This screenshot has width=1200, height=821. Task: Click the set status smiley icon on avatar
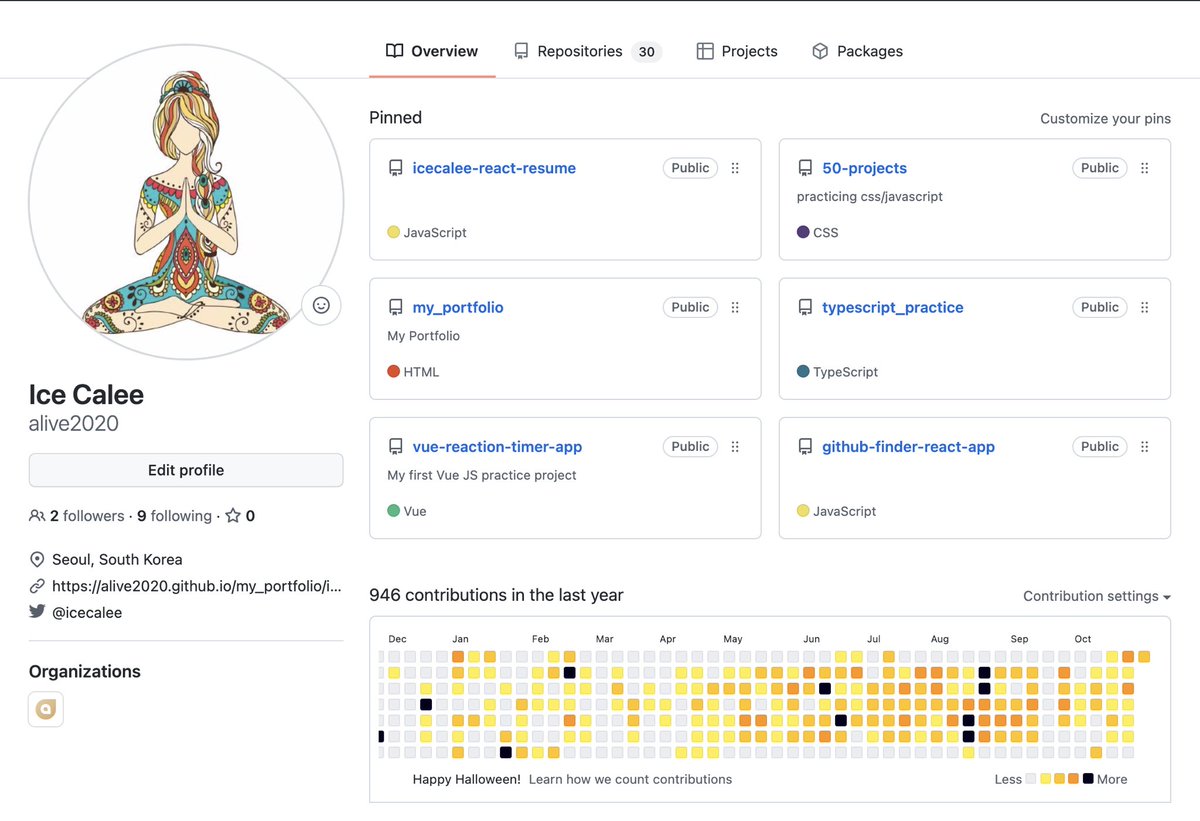pyautogui.click(x=321, y=305)
